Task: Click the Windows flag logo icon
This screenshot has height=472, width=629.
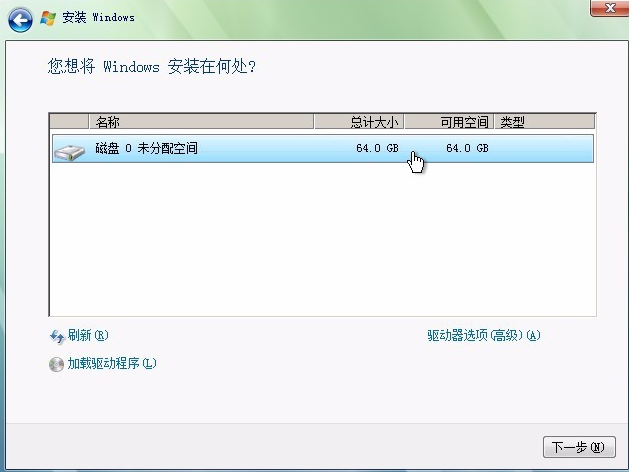Action: 48,18
